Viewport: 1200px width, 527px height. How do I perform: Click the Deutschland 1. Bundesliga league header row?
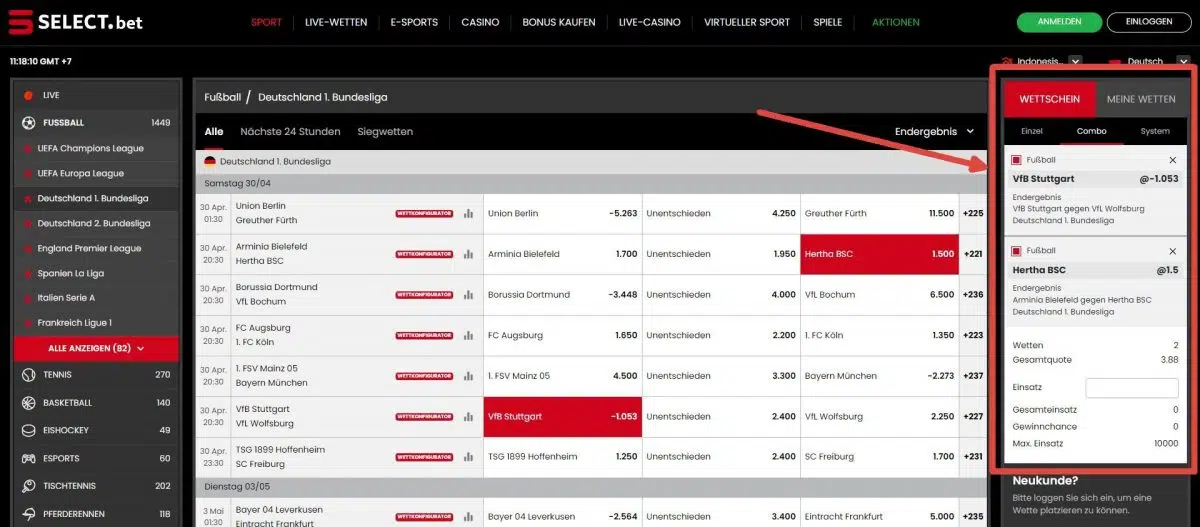point(591,161)
